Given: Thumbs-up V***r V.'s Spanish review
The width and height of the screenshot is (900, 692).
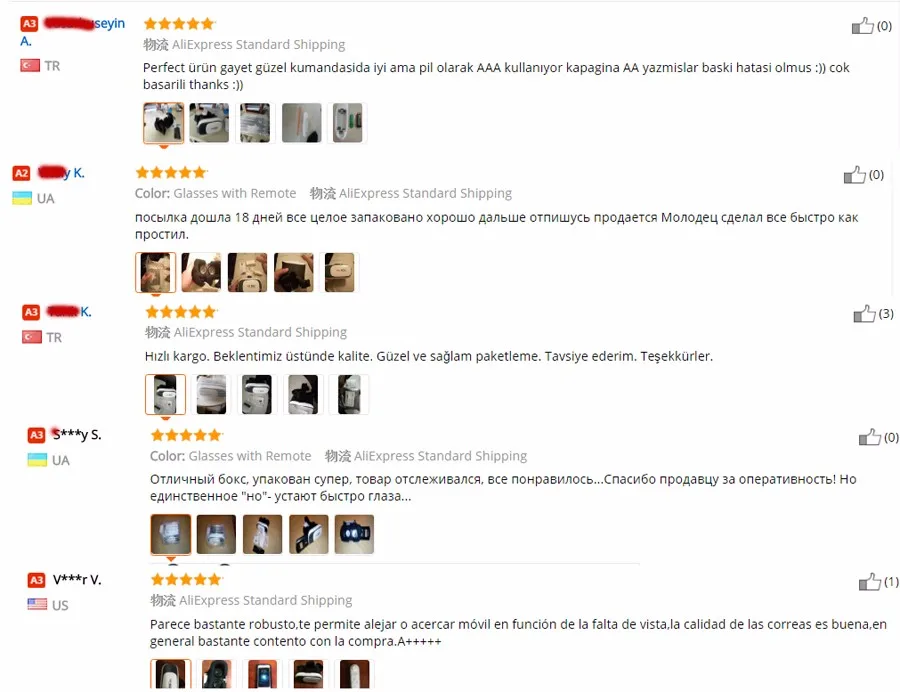Looking at the screenshot, I should point(869,582).
